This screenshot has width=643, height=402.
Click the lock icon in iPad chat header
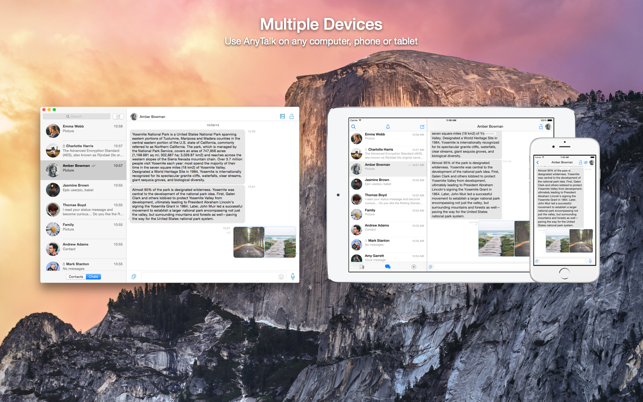point(540,127)
